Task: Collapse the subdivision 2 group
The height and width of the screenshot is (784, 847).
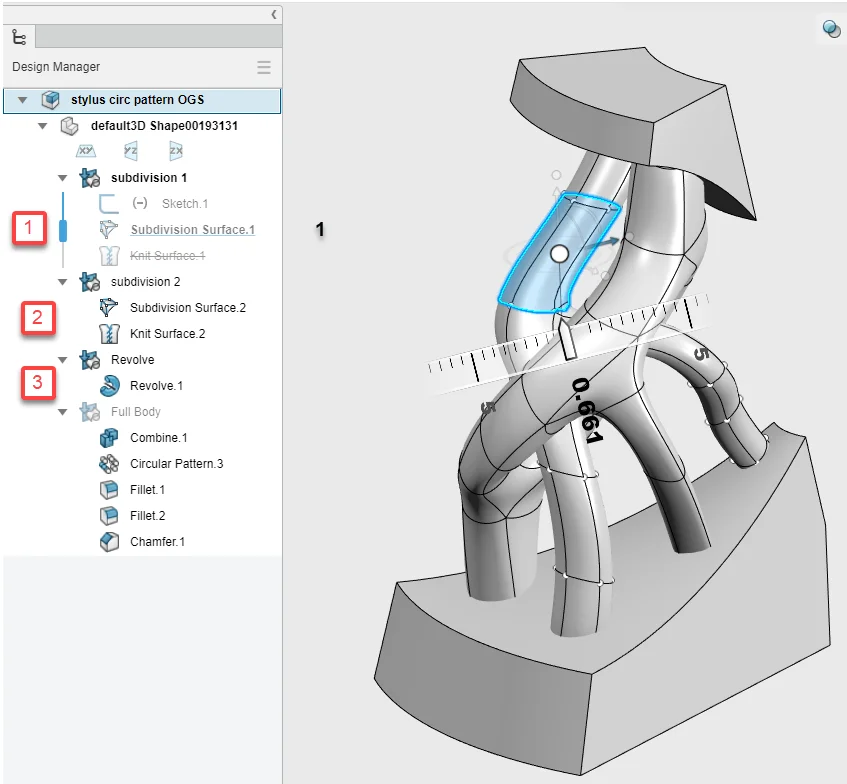Action: (63, 282)
